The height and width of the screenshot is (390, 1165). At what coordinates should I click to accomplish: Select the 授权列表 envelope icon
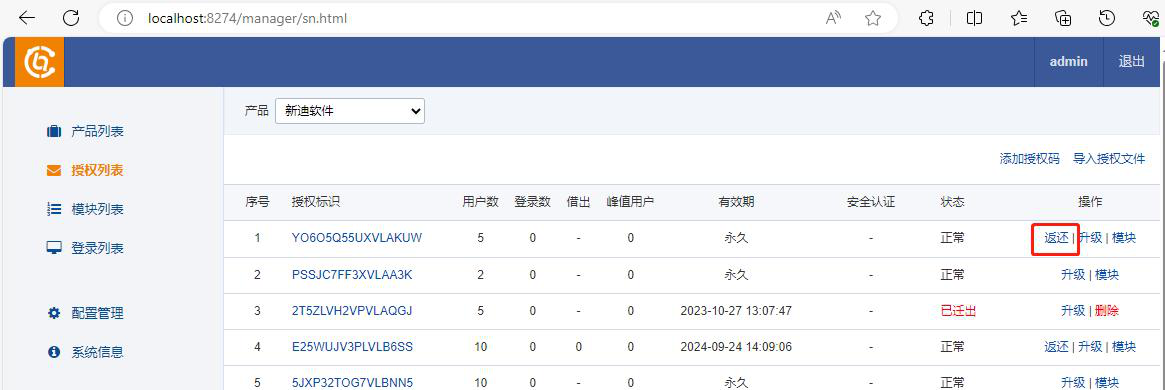tap(53, 171)
